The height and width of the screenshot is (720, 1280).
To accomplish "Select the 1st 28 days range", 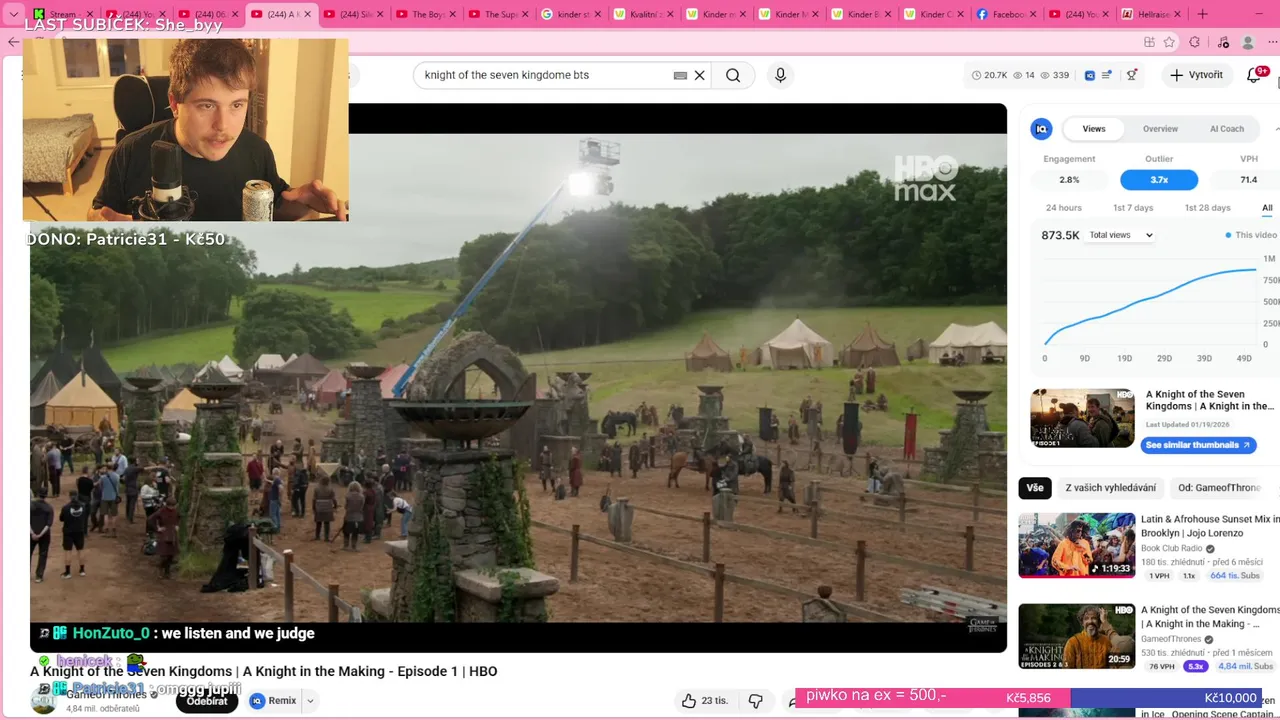I will click(x=1208, y=208).
